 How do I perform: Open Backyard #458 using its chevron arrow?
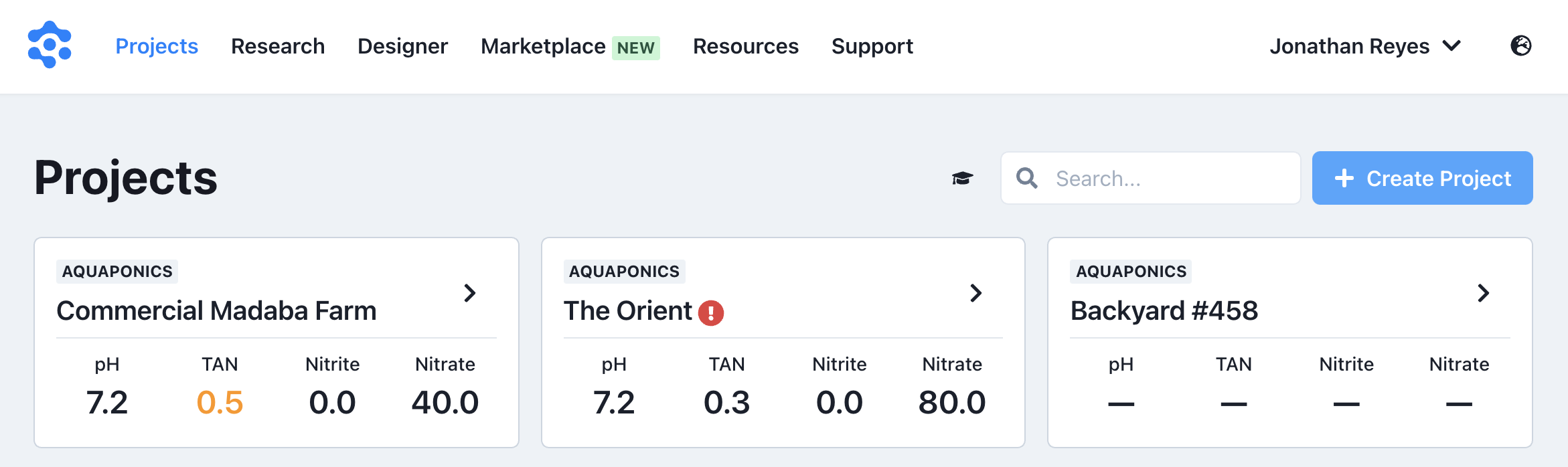tap(1483, 292)
